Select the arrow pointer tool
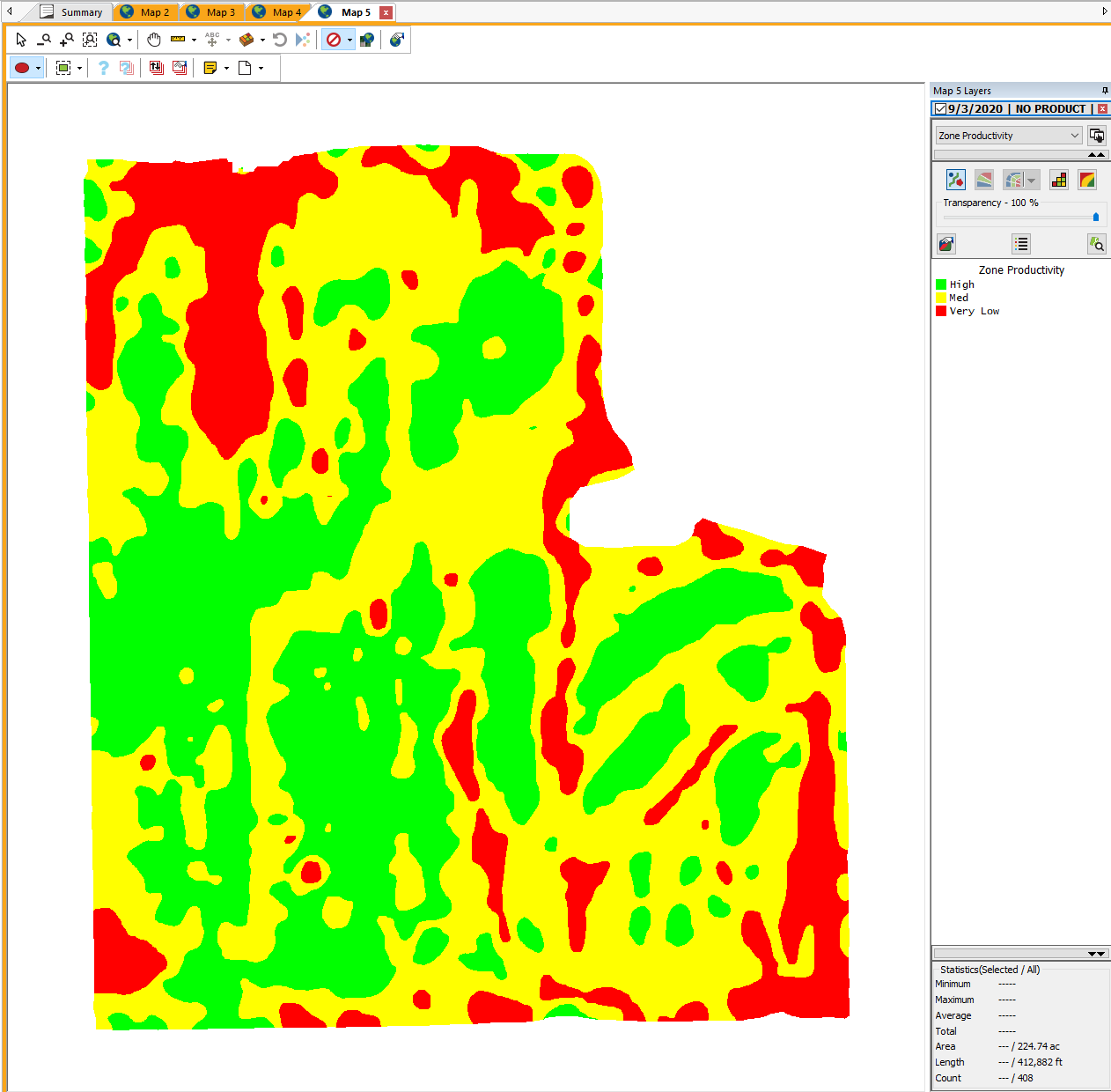Image resolution: width=1111 pixels, height=1092 pixels. pos(21,40)
